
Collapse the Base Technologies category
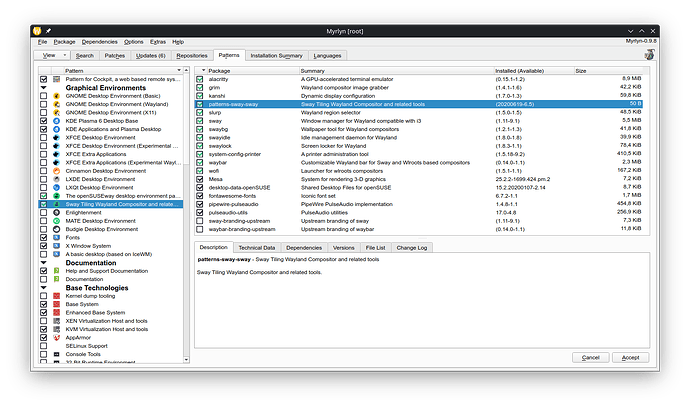pos(43,288)
